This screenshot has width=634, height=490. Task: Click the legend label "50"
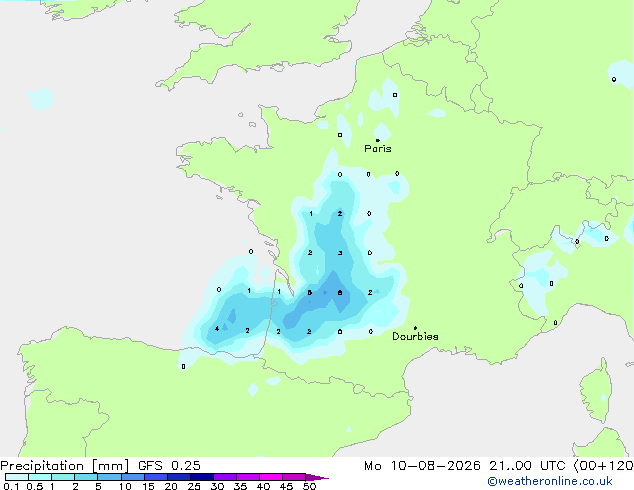coord(309,486)
